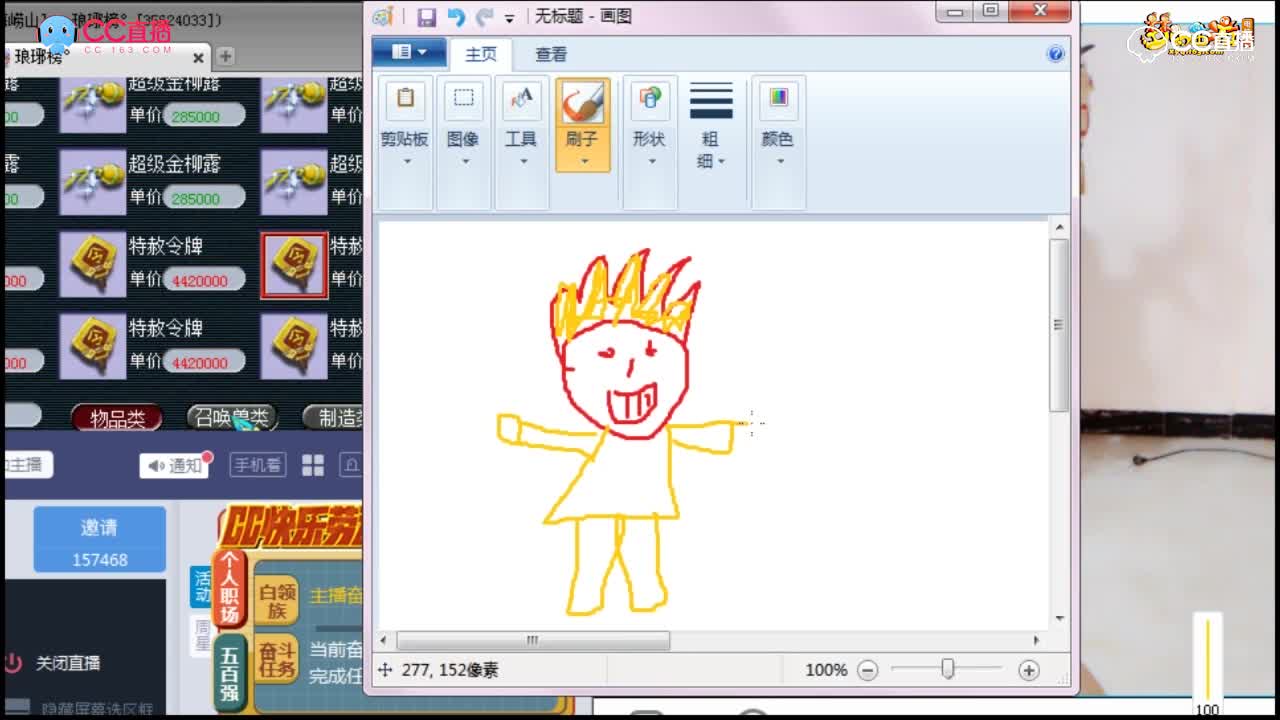Select the 召唤兽类 category tab
The height and width of the screenshot is (720, 1280).
[x=232, y=419]
